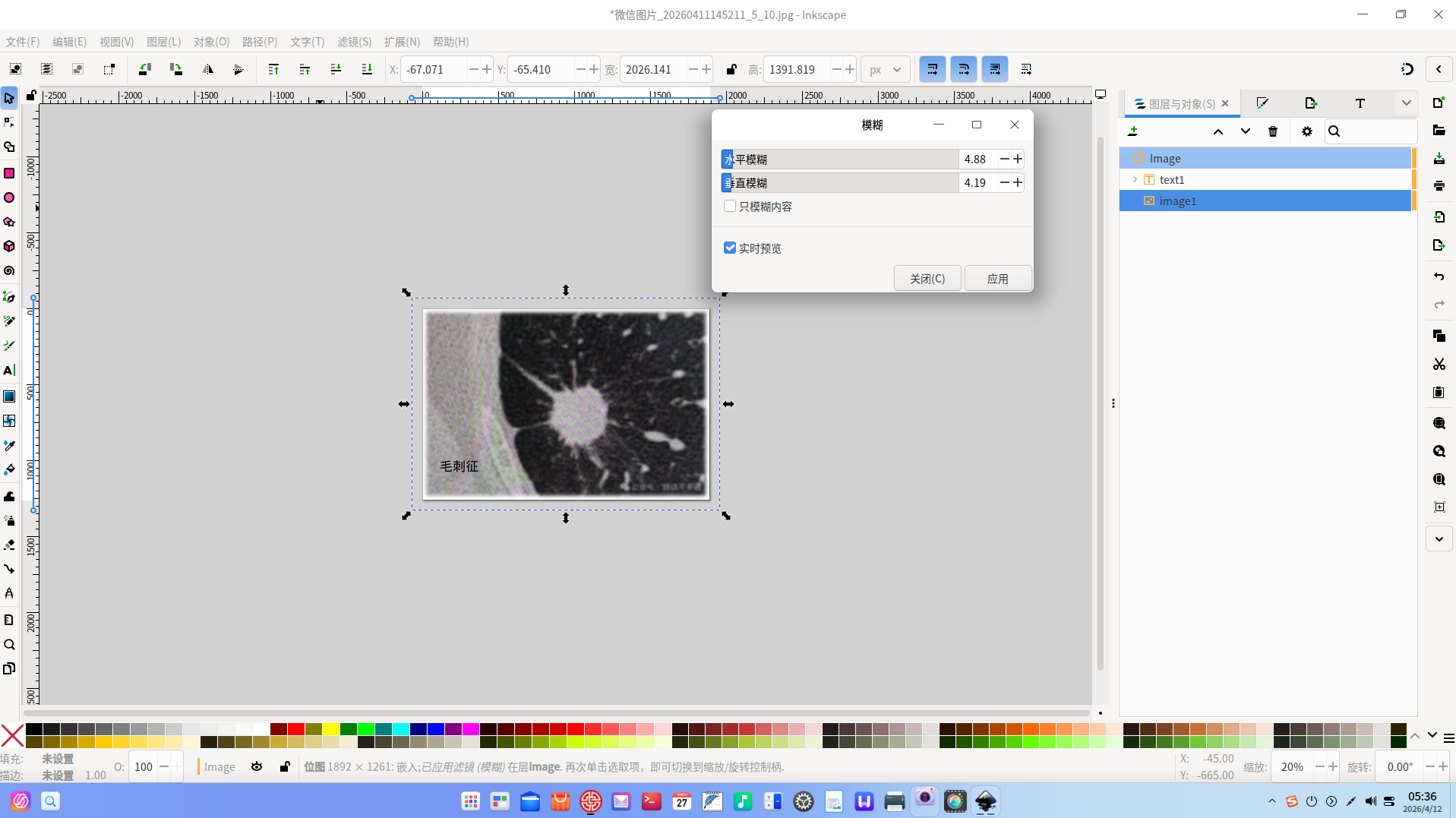This screenshot has height=818, width=1456.
Task: Show hidden system tray icons
Action: 1272,801
